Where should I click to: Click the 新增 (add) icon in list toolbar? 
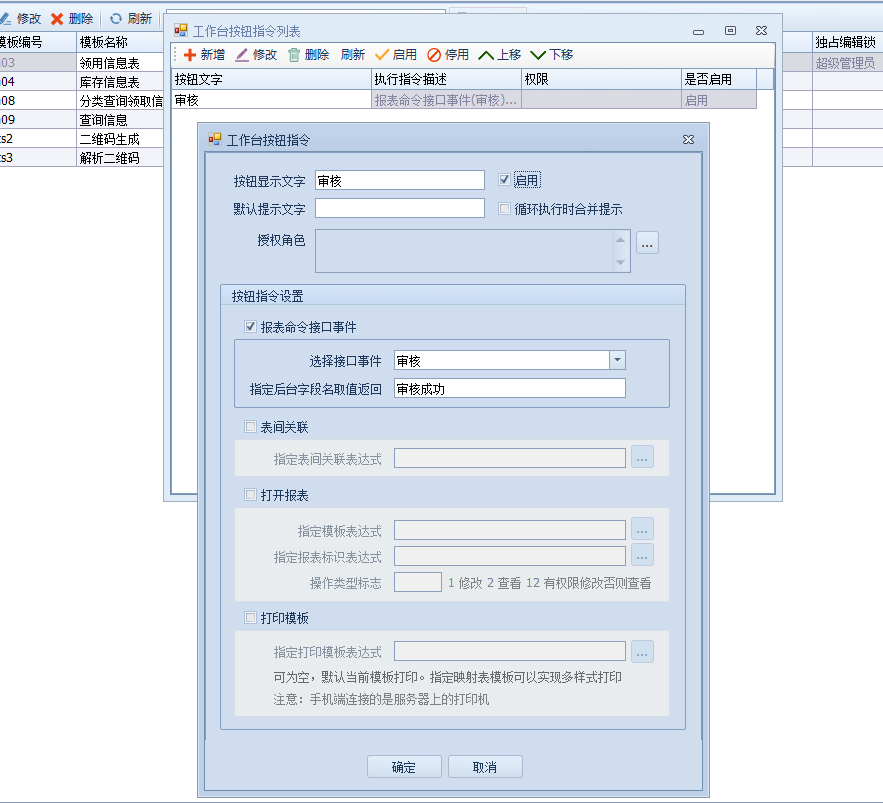(190, 55)
